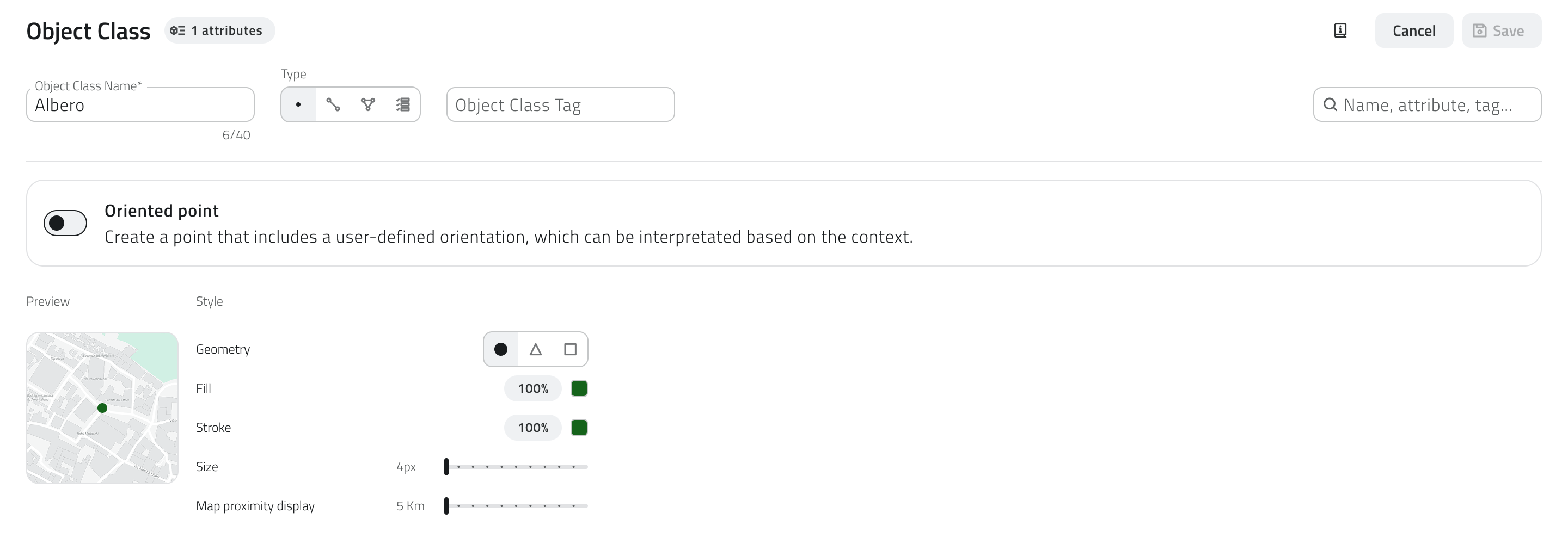Click the 1 attributes badge
The height and width of the screenshot is (550, 1568).
click(219, 30)
